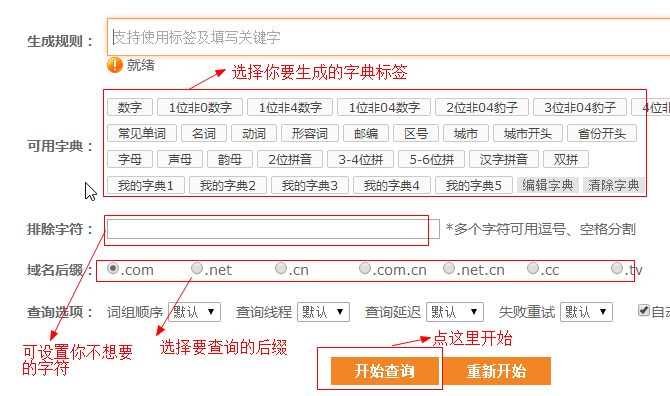Expand the 查询线程 dropdown
The height and width of the screenshot is (396, 670).
coord(323,312)
